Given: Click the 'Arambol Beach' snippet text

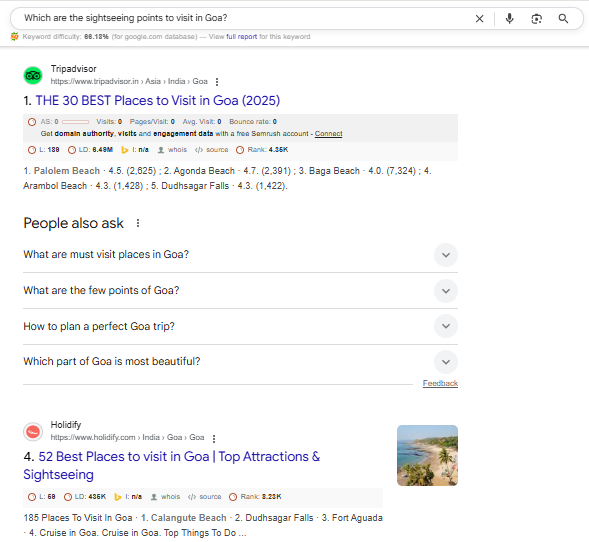Looking at the screenshot, I should point(55,186).
